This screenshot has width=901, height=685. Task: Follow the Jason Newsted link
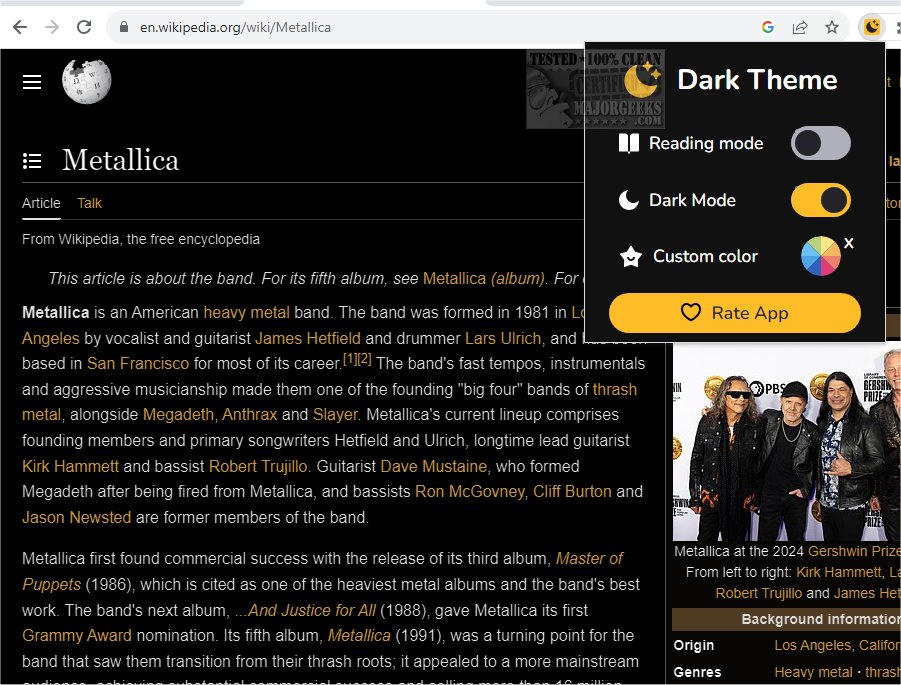(76, 517)
